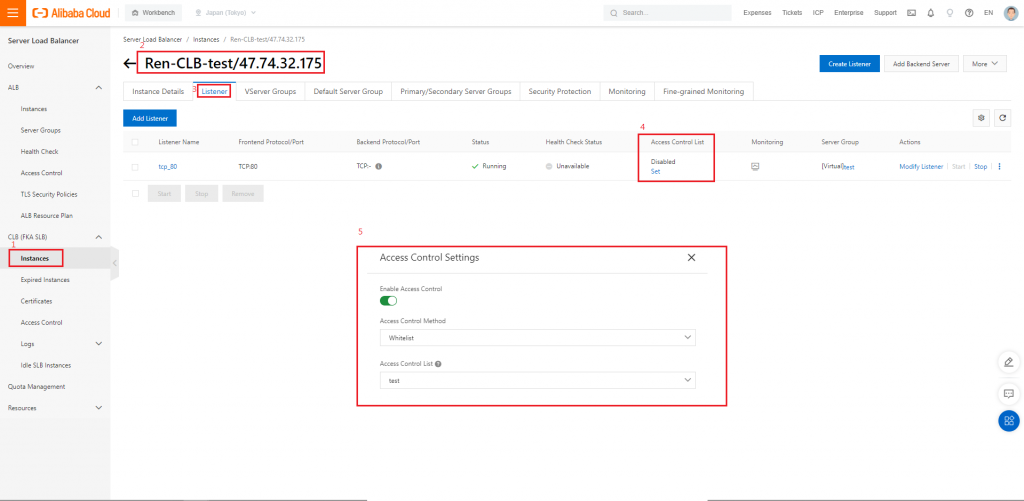
Task: Check the select-all checkbox in table header
Action: [135, 142]
